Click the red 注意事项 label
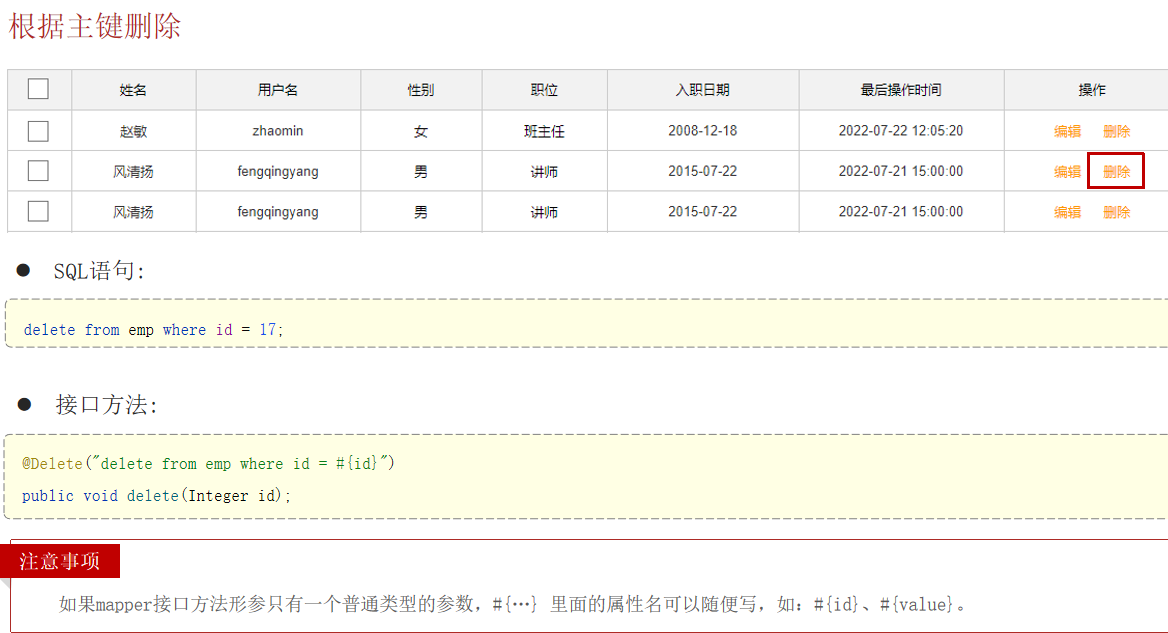 pyautogui.click(x=60, y=561)
